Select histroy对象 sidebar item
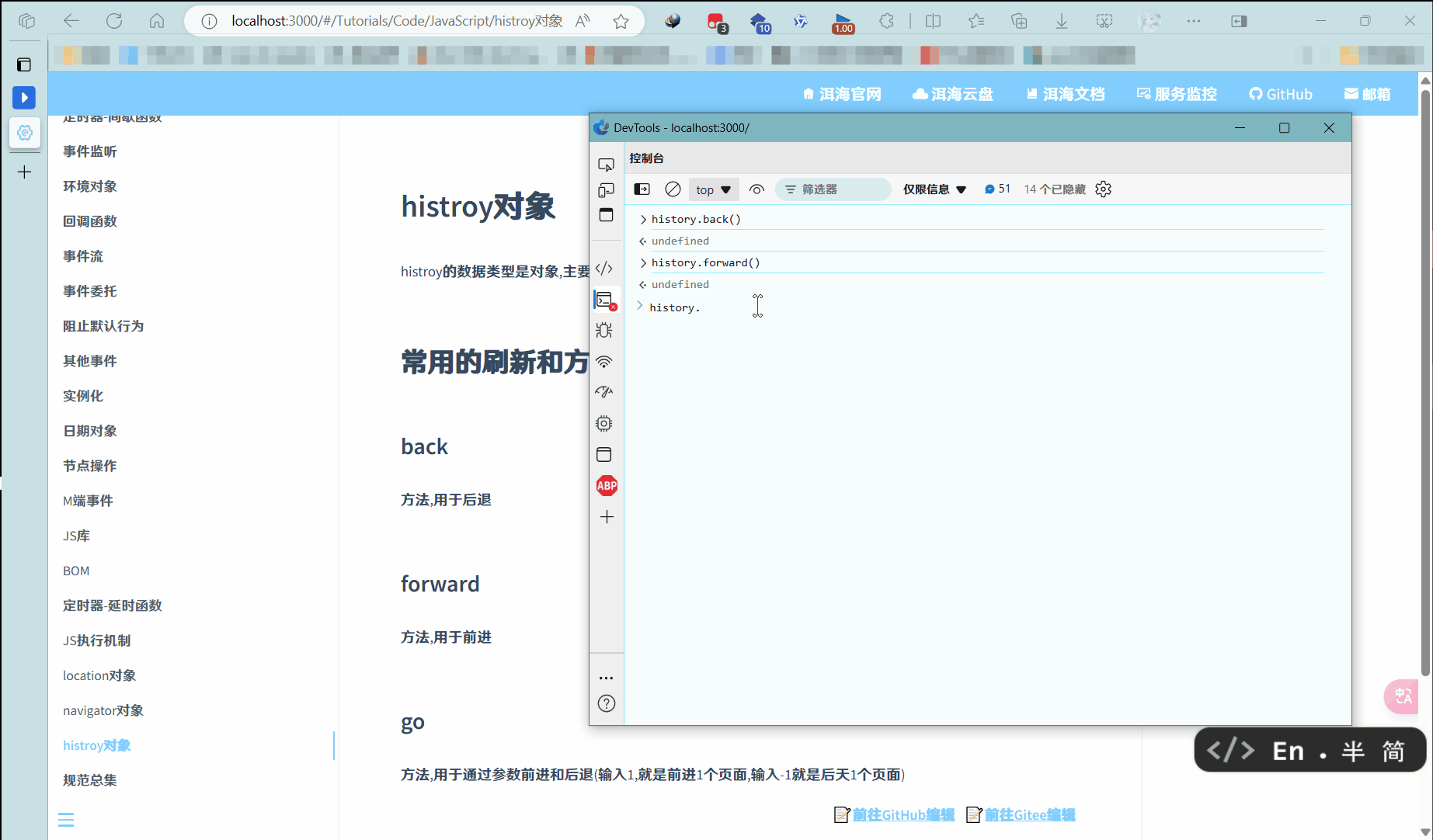1433x840 pixels. click(x=97, y=745)
